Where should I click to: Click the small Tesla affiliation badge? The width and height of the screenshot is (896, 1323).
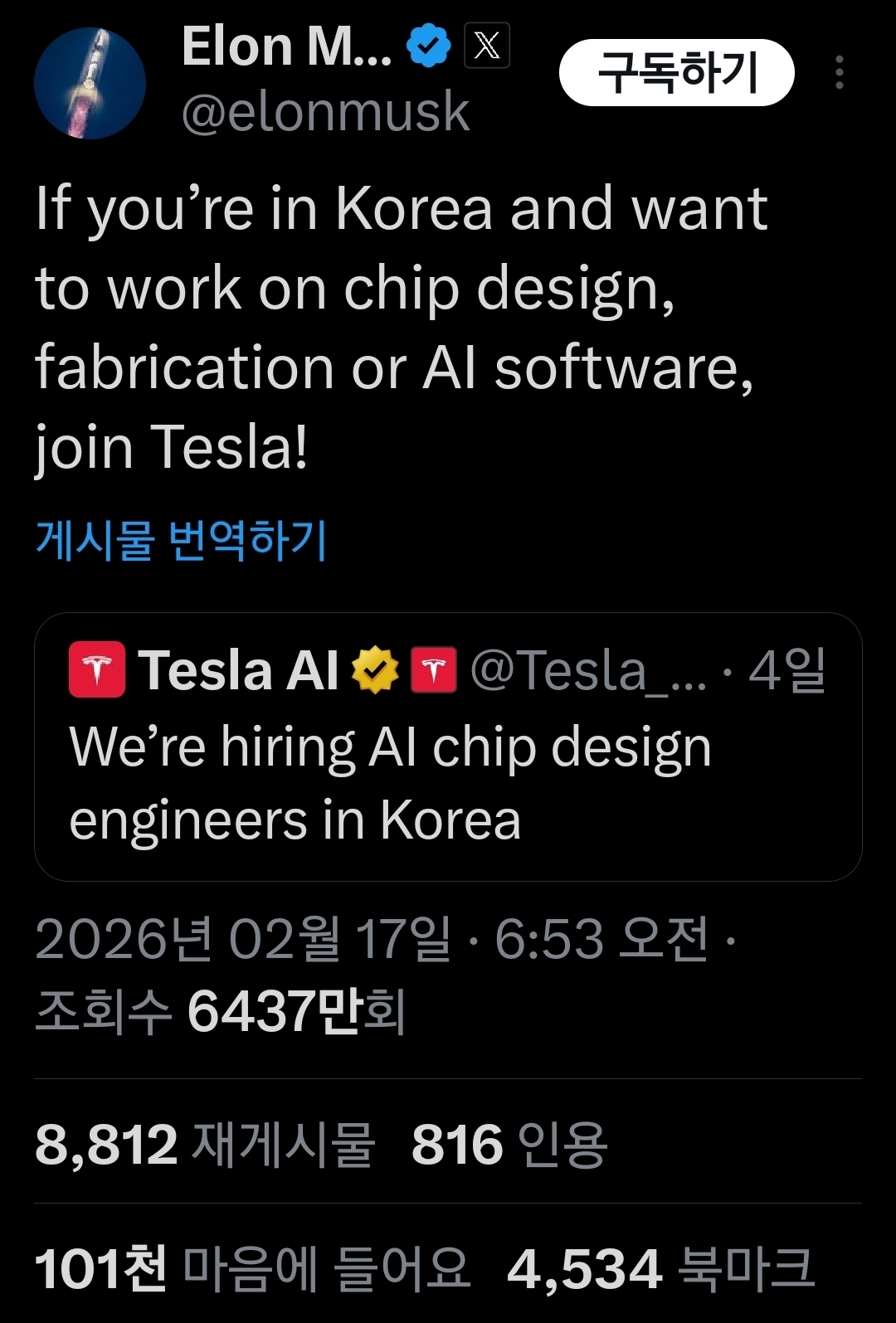(434, 669)
